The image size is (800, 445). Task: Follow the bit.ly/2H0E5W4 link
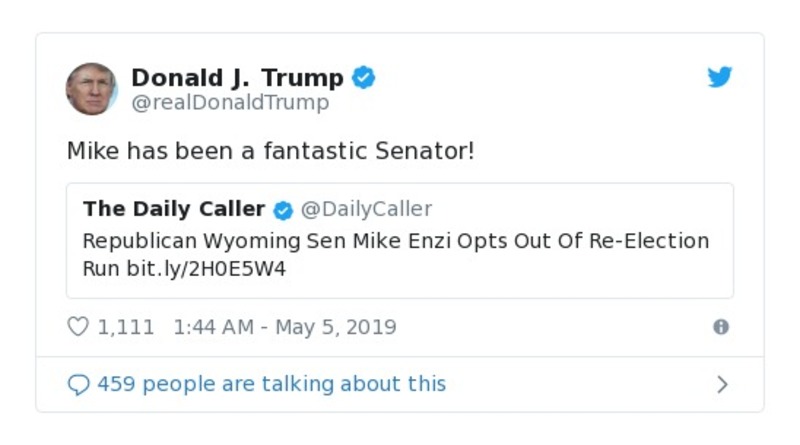(206, 269)
